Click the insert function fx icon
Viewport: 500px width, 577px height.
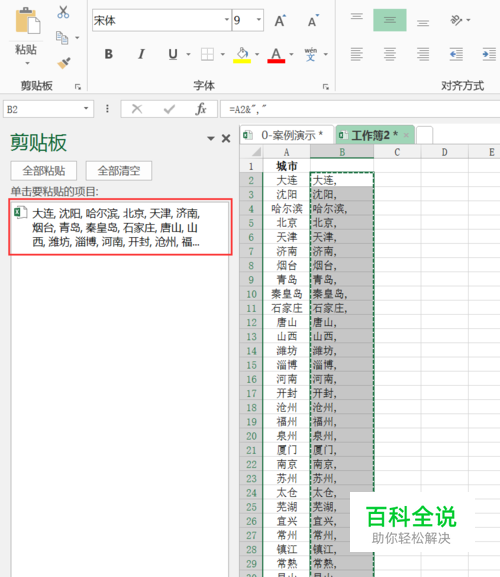click(x=201, y=109)
